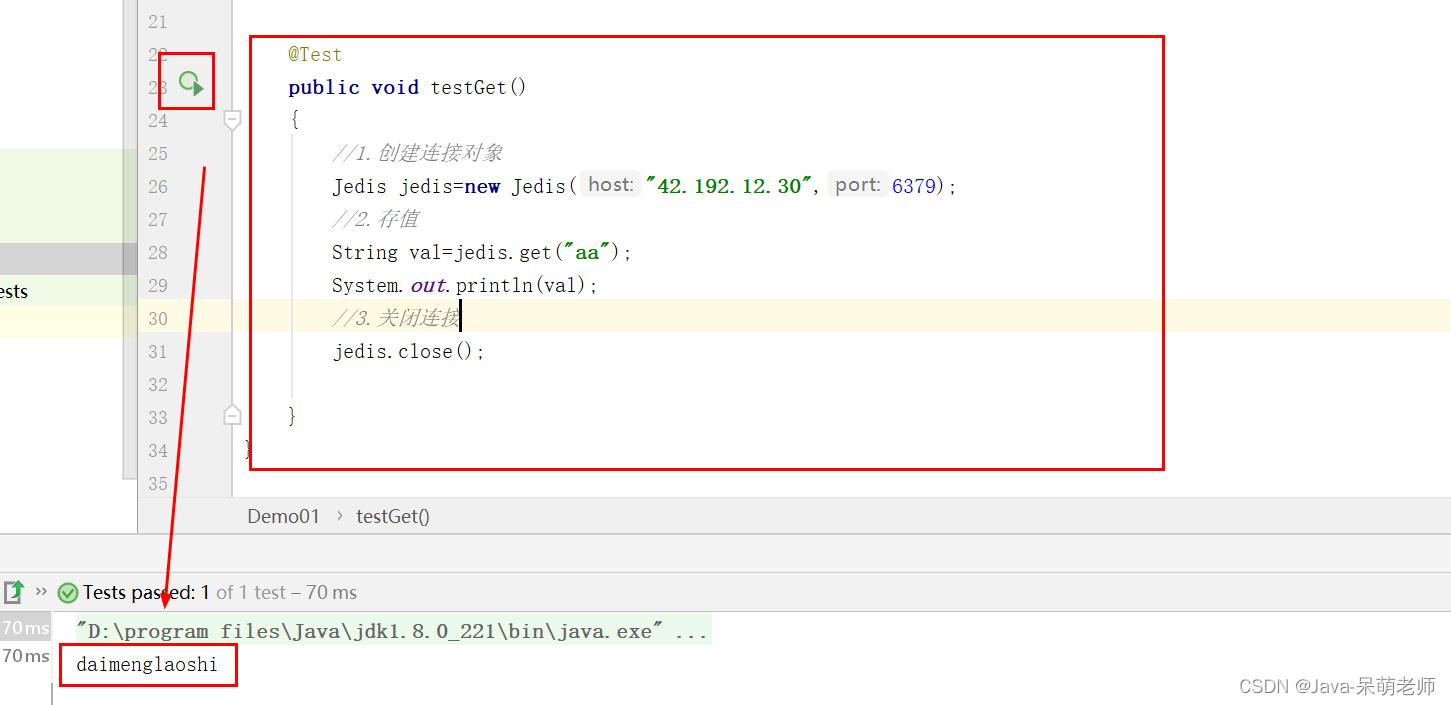Collapse testGet method using line 24 fold marker

pos(232,120)
